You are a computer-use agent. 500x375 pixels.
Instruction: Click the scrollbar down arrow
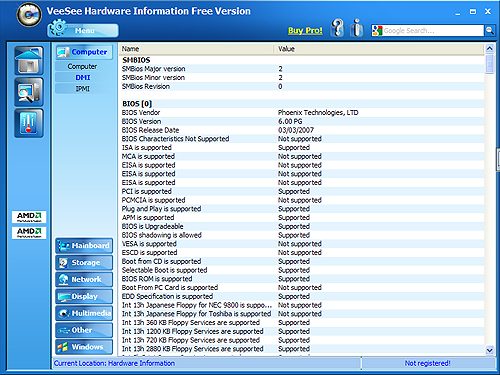[489, 350]
